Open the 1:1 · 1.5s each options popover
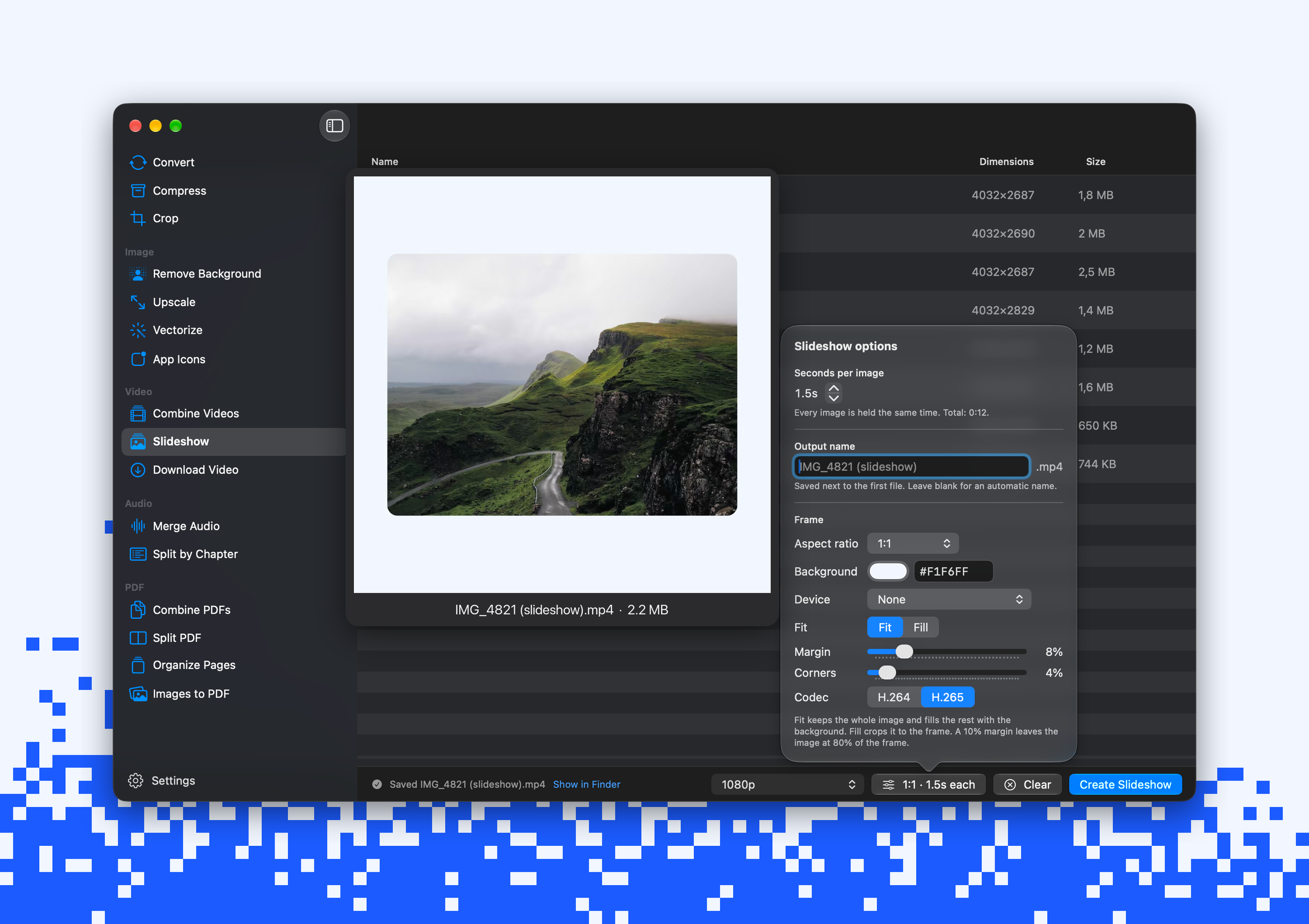The height and width of the screenshot is (924, 1309). [929, 784]
